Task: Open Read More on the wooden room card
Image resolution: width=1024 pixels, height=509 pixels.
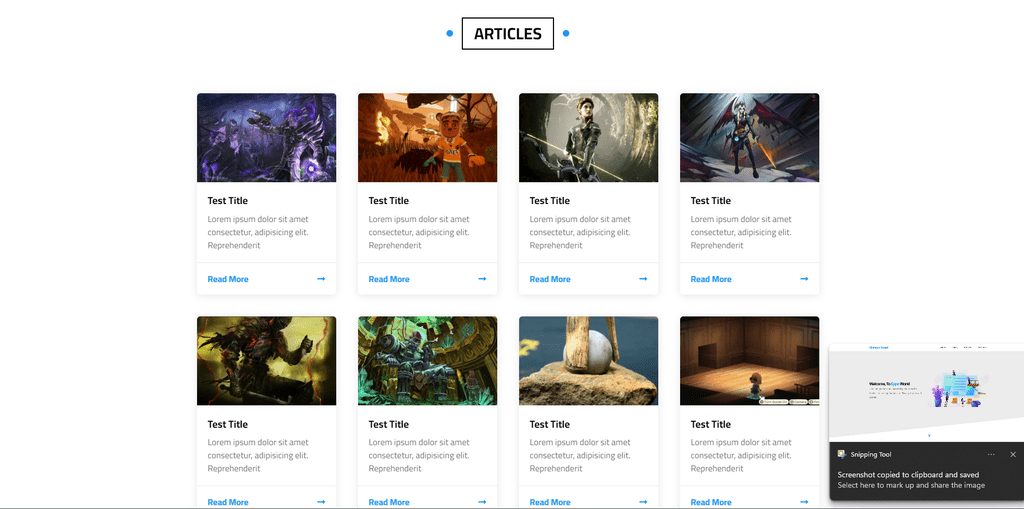Action: 711,502
